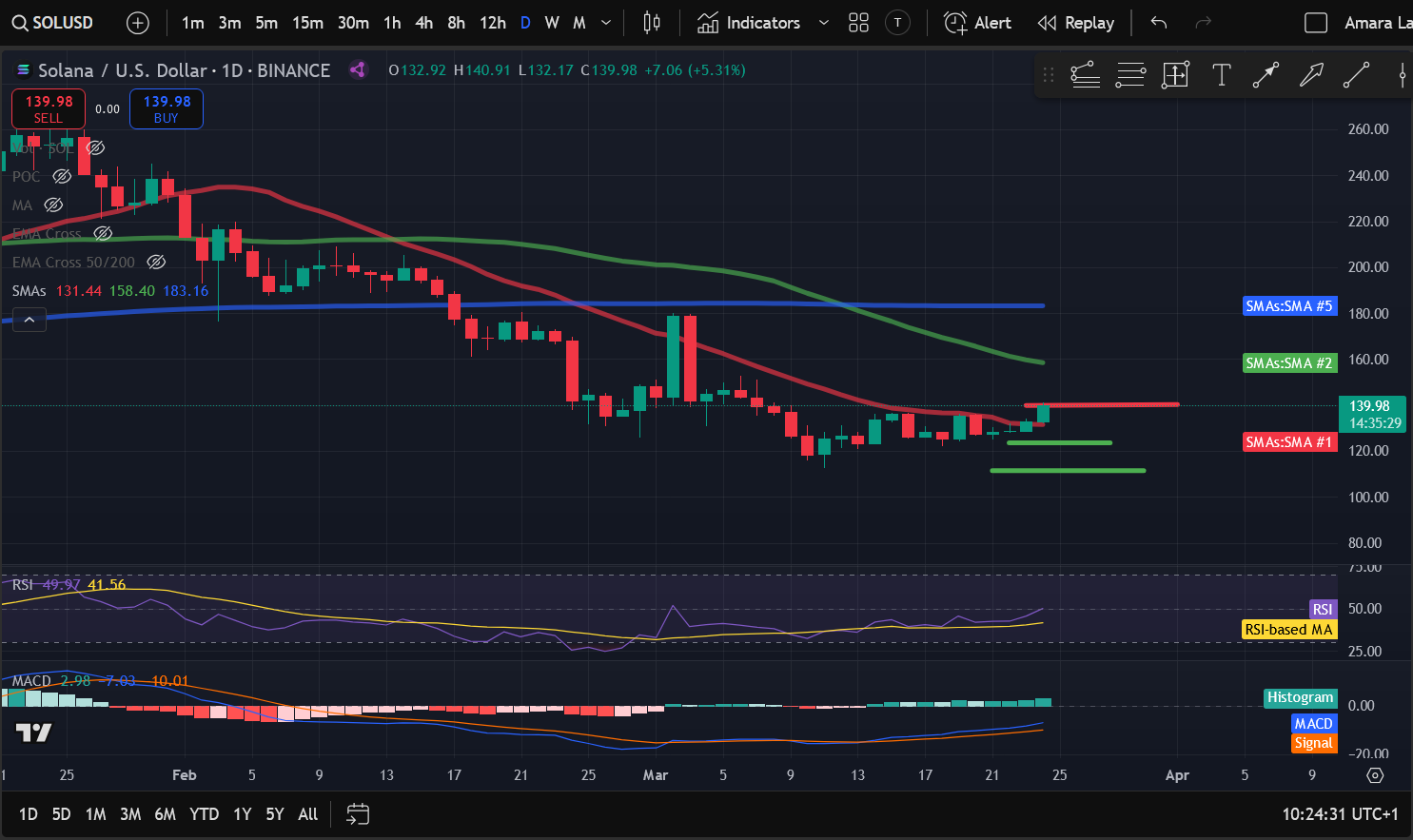
Task: Expand the more timeframes dropdown arrow
Action: click(x=606, y=23)
